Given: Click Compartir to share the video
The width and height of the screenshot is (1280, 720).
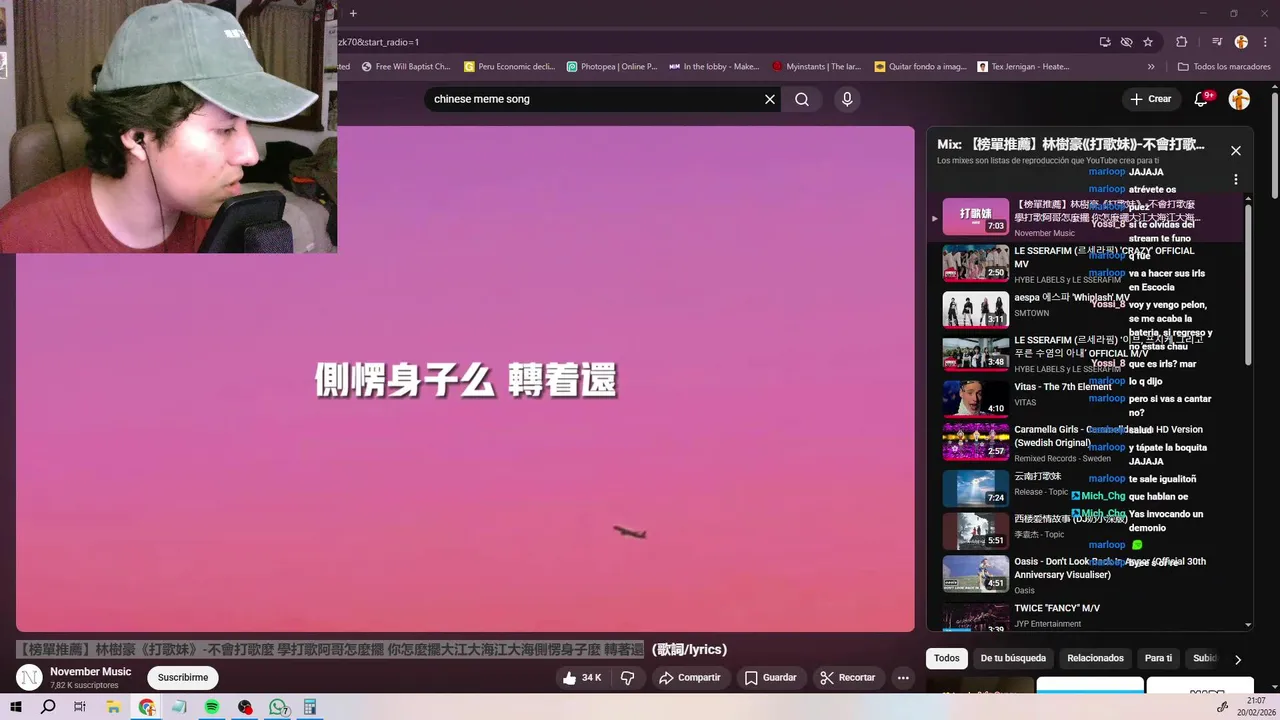Looking at the screenshot, I should click(x=689, y=678).
